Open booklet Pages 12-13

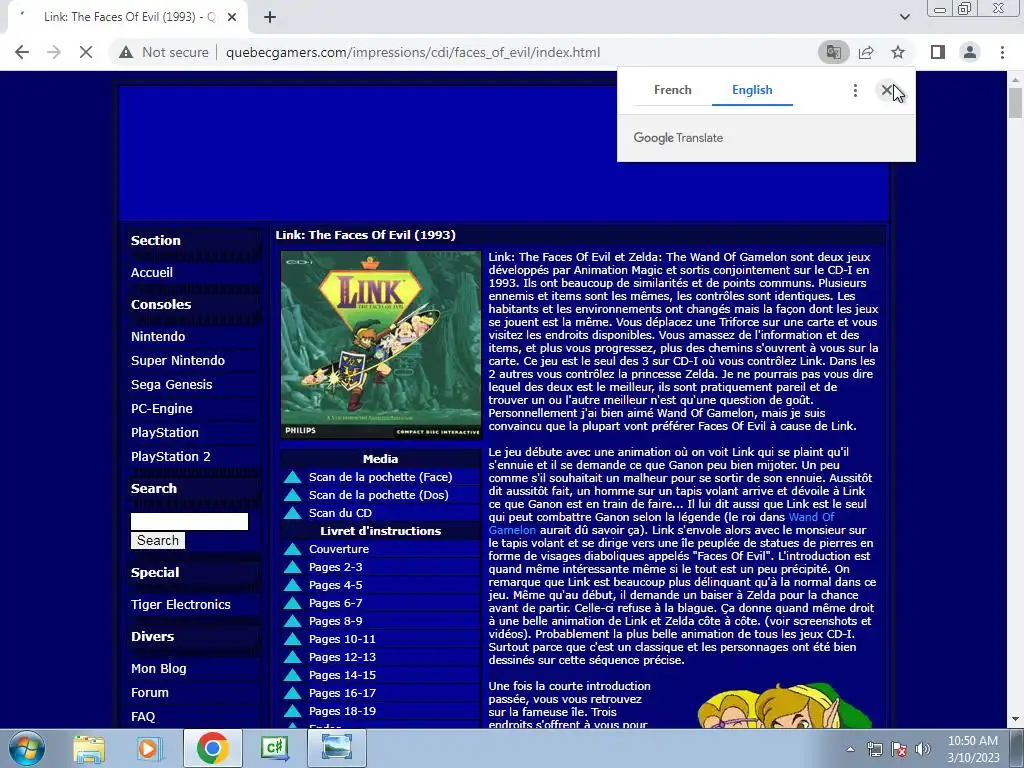pyautogui.click(x=342, y=657)
